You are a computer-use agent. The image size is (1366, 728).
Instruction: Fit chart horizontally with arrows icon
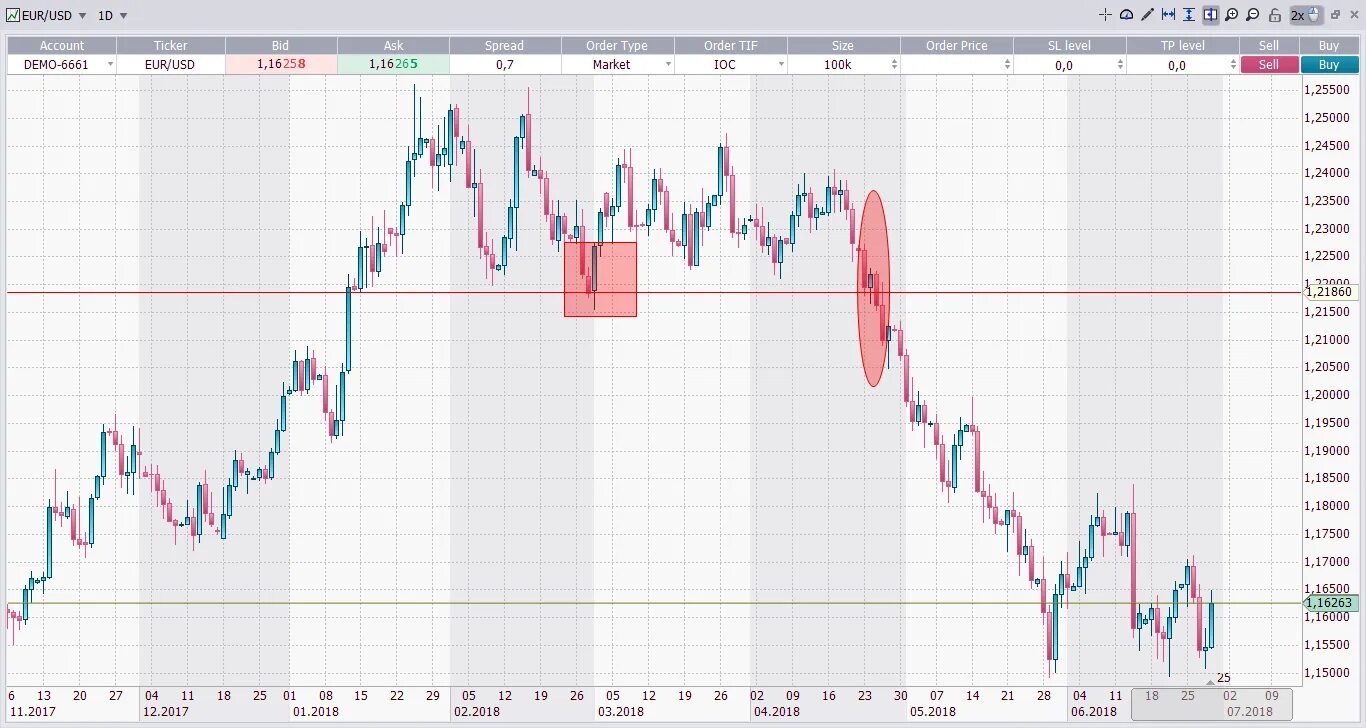[1168, 15]
